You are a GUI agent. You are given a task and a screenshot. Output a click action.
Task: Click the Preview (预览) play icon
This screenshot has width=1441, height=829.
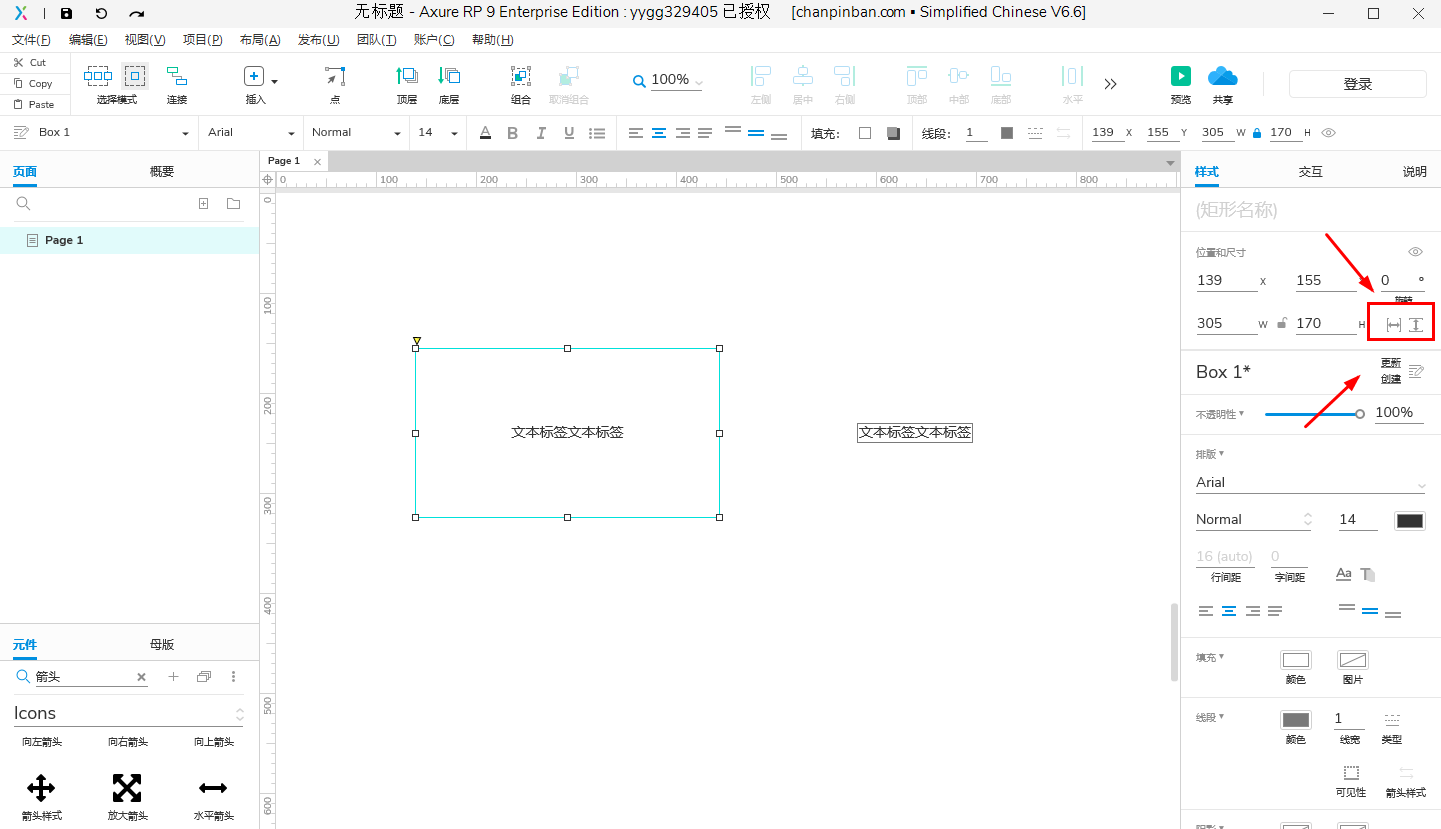(x=1180, y=77)
